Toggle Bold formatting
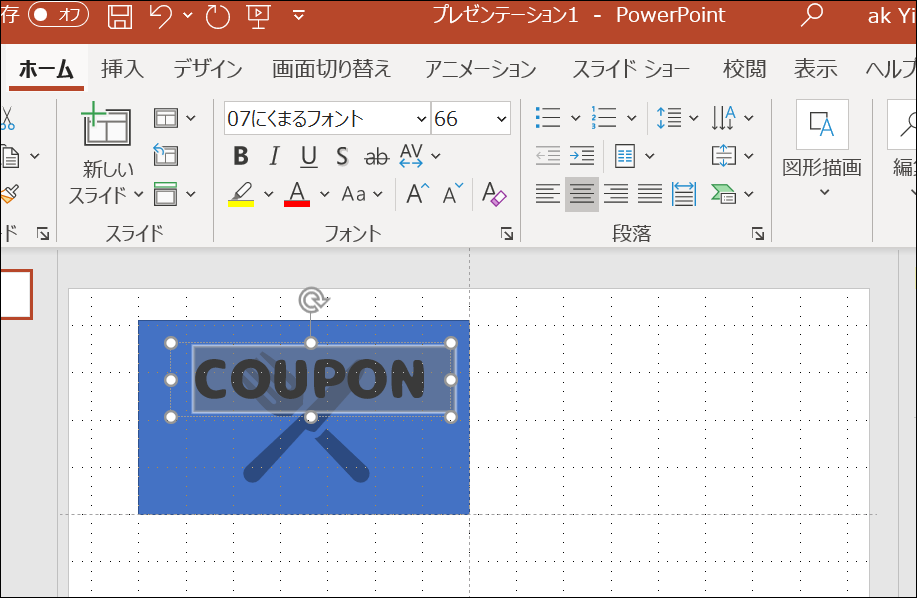Image resolution: width=917 pixels, height=598 pixels. click(240, 156)
